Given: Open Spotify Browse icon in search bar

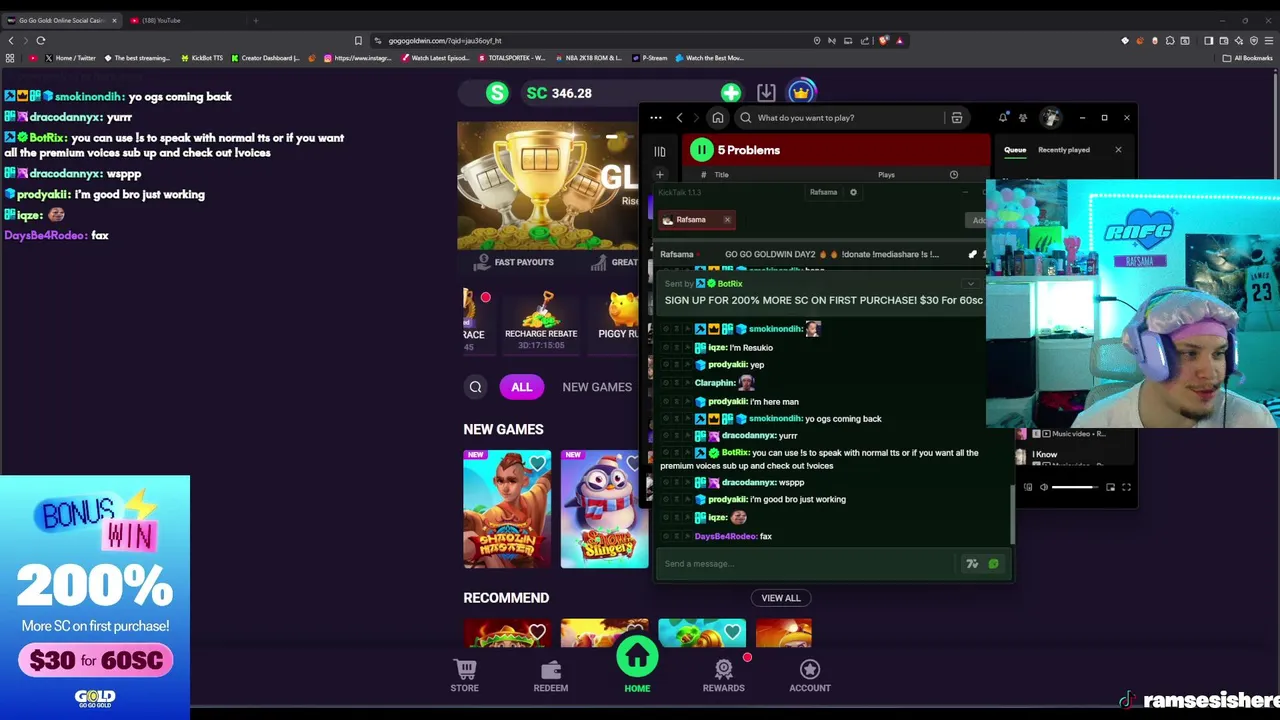Looking at the screenshot, I should pyautogui.click(x=957, y=118).
